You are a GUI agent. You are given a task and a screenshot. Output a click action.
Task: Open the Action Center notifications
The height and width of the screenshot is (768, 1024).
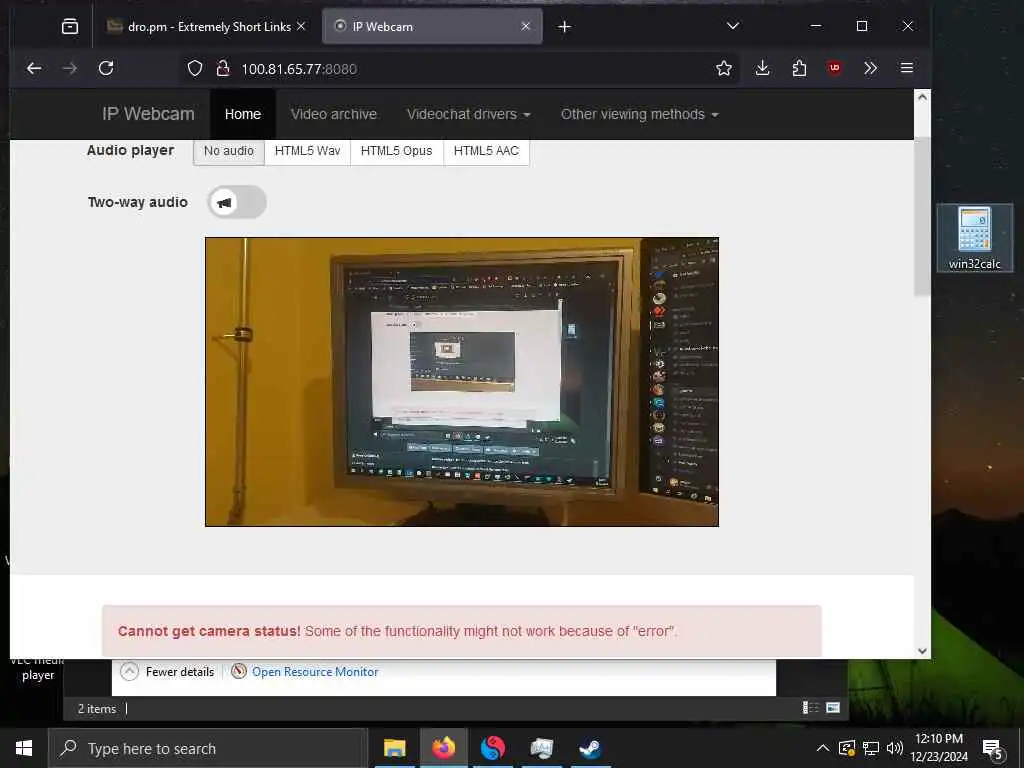tap(993, 749)
